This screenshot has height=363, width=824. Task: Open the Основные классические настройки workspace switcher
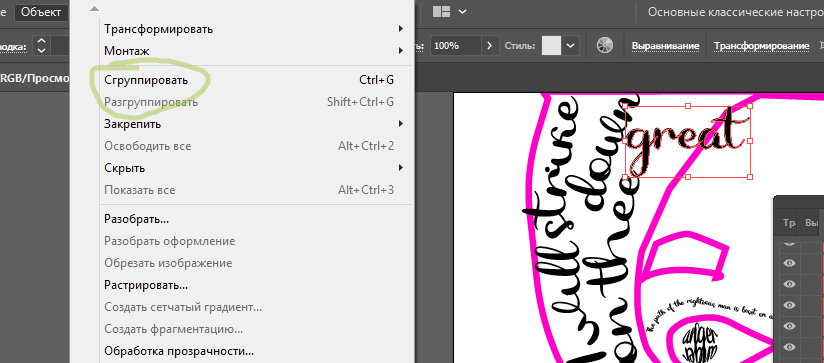[735, 12]
